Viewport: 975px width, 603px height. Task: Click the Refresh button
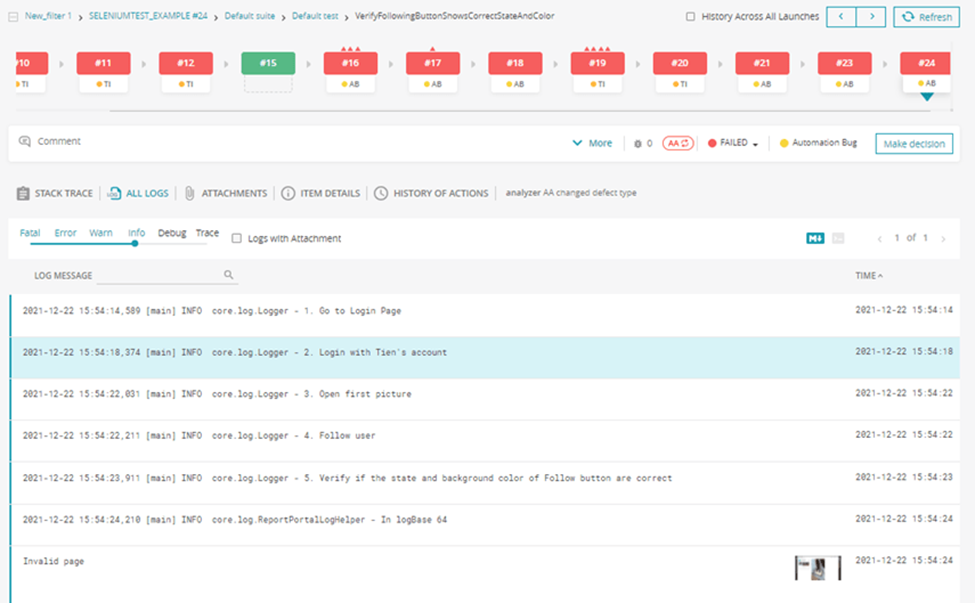[926, 17]
